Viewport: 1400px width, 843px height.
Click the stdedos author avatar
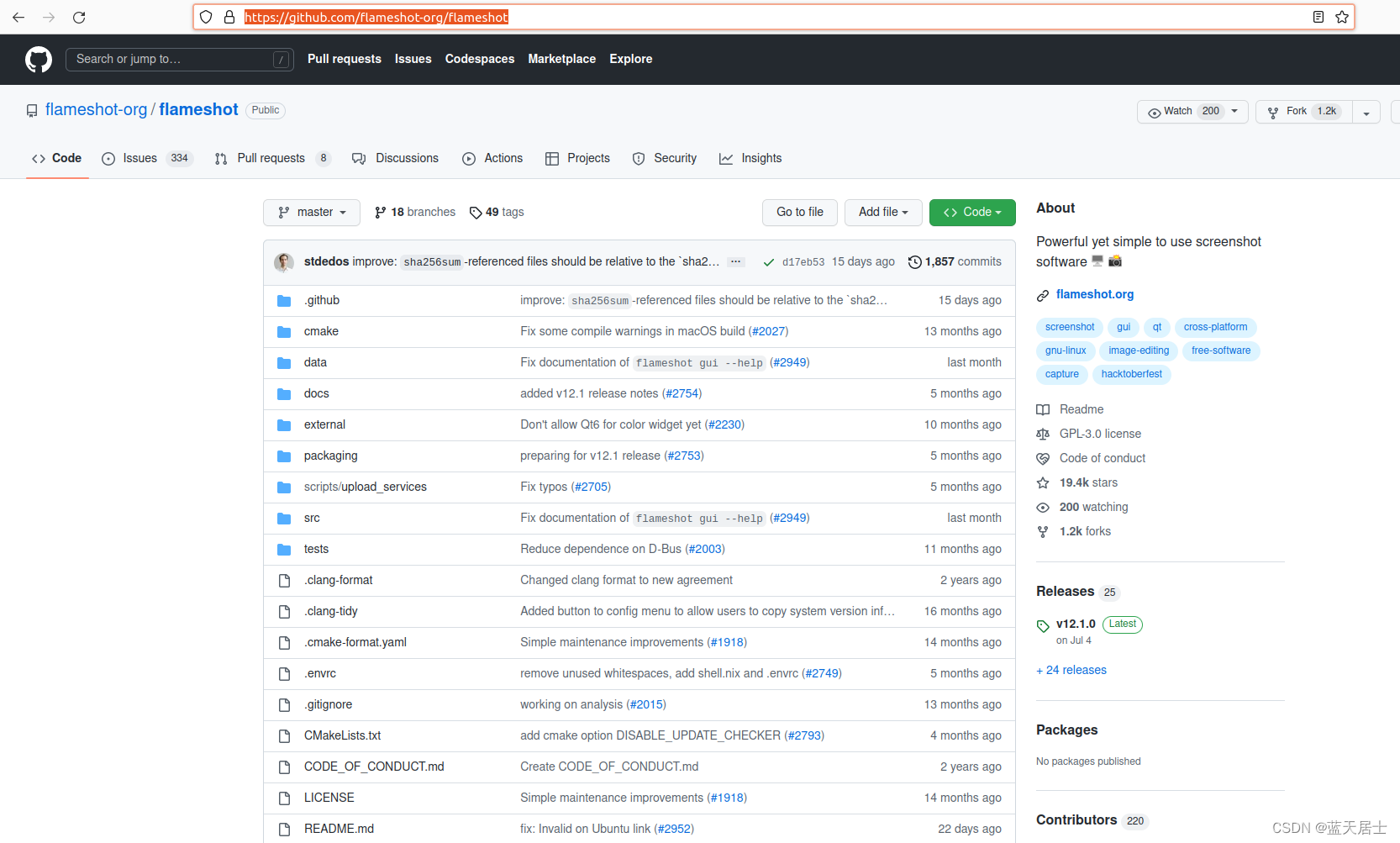click(x=284, y=262)
